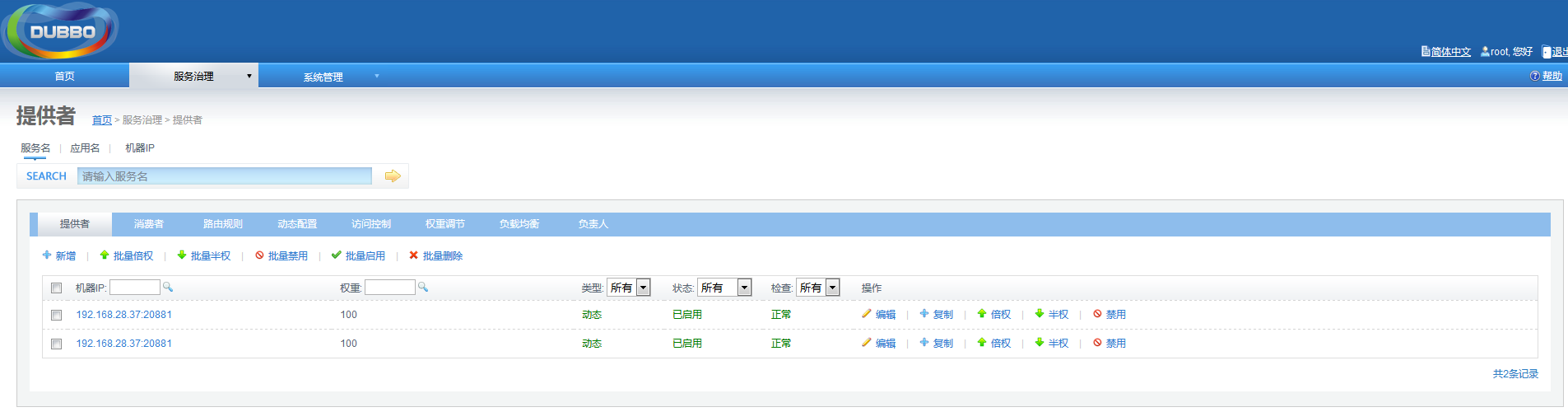Log out via 退出 at top right
1568x412 pixels.
1559,52
